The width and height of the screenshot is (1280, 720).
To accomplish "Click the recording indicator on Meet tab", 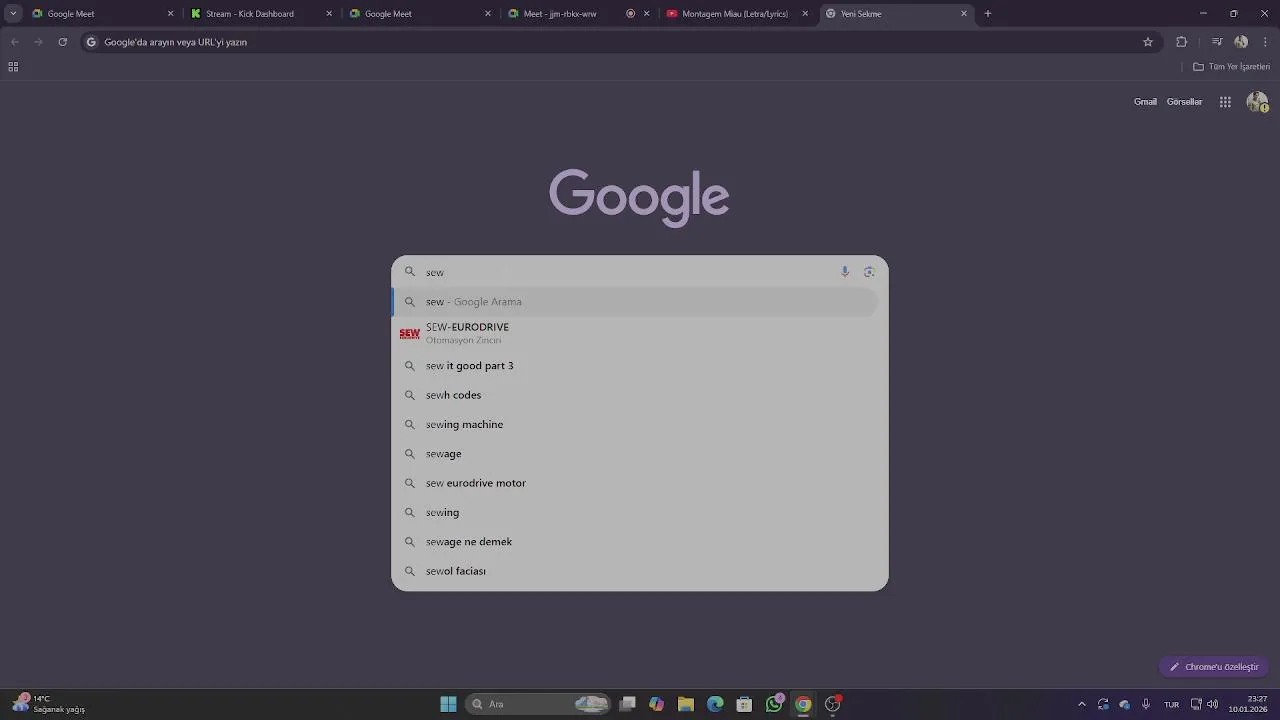I will tap(630, 14).
